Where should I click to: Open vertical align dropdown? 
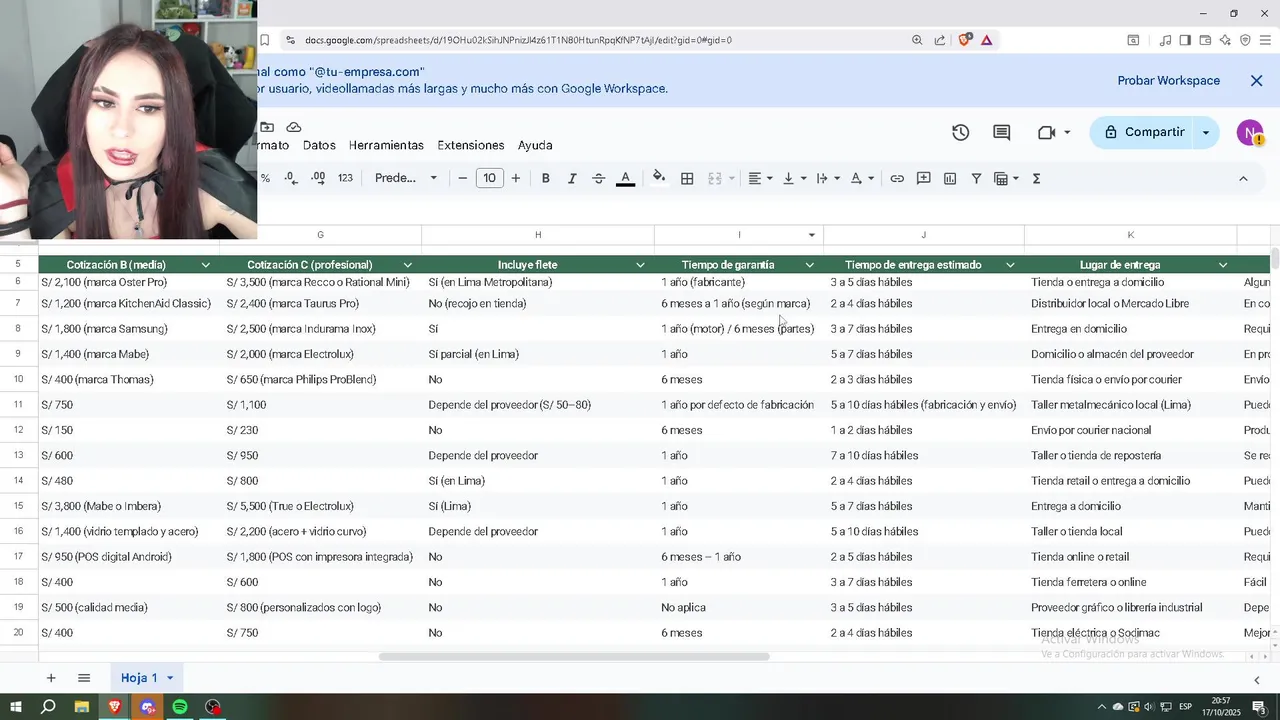(x=794, y=178)
